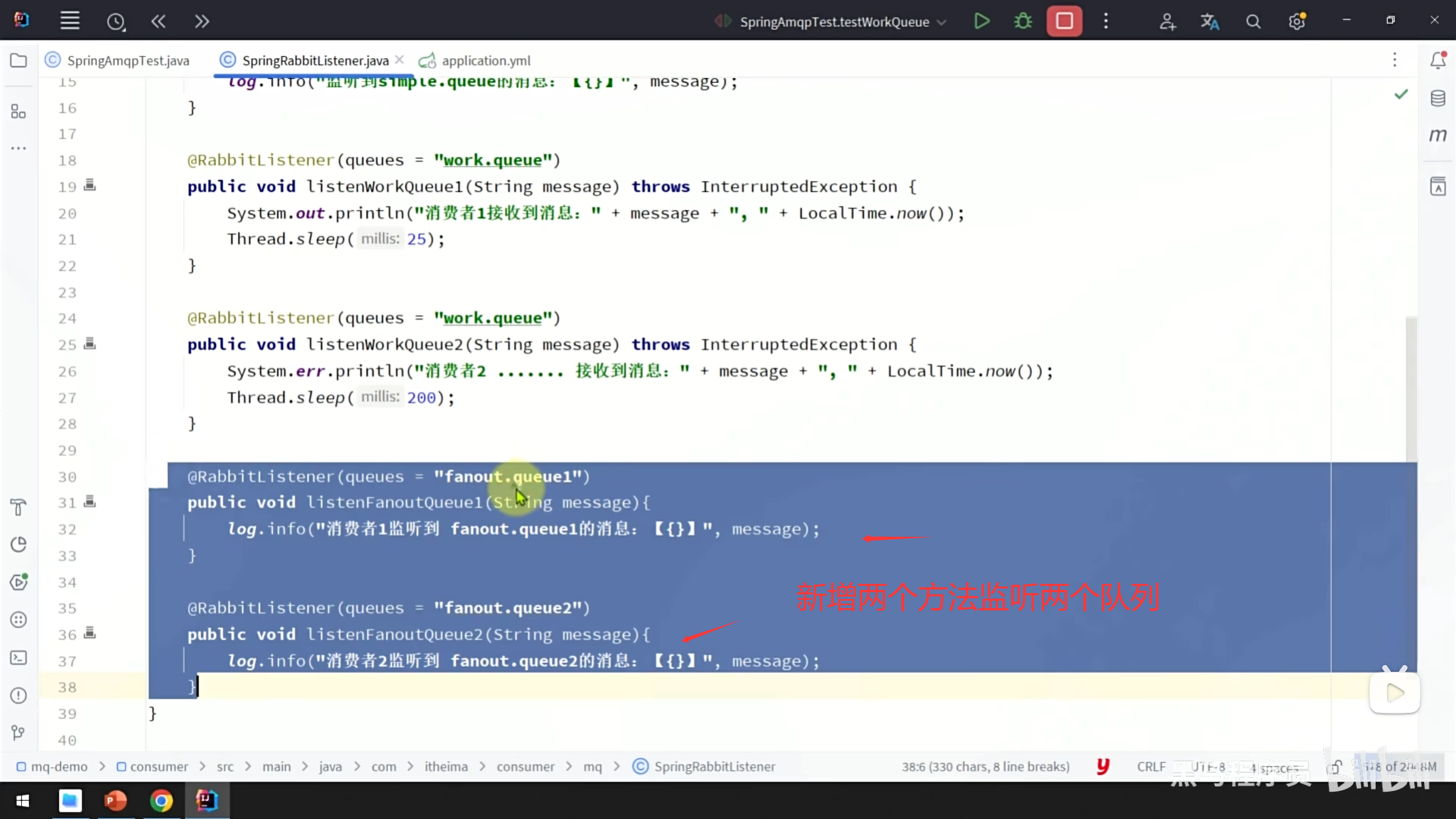Viewport: 1456px width, 819px height.
Task: Open the Notifications bell panel
Action: (x=1438, y=60)
